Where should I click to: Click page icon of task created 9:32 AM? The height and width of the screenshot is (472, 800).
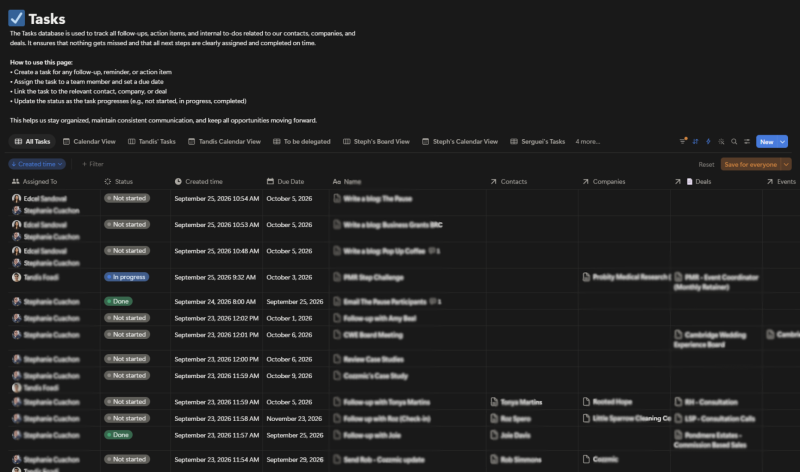(x=337, y=277)
